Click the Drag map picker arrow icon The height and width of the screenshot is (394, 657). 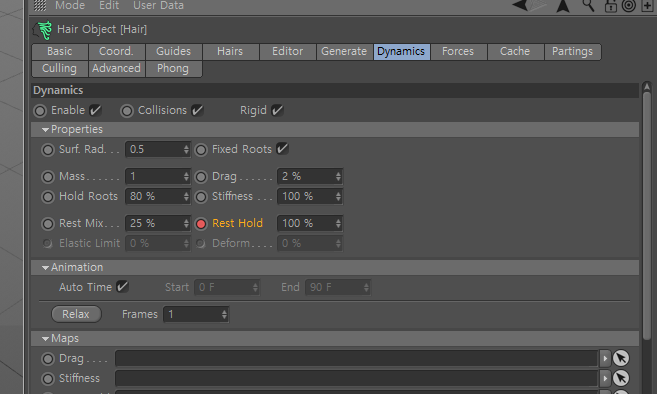621,358
